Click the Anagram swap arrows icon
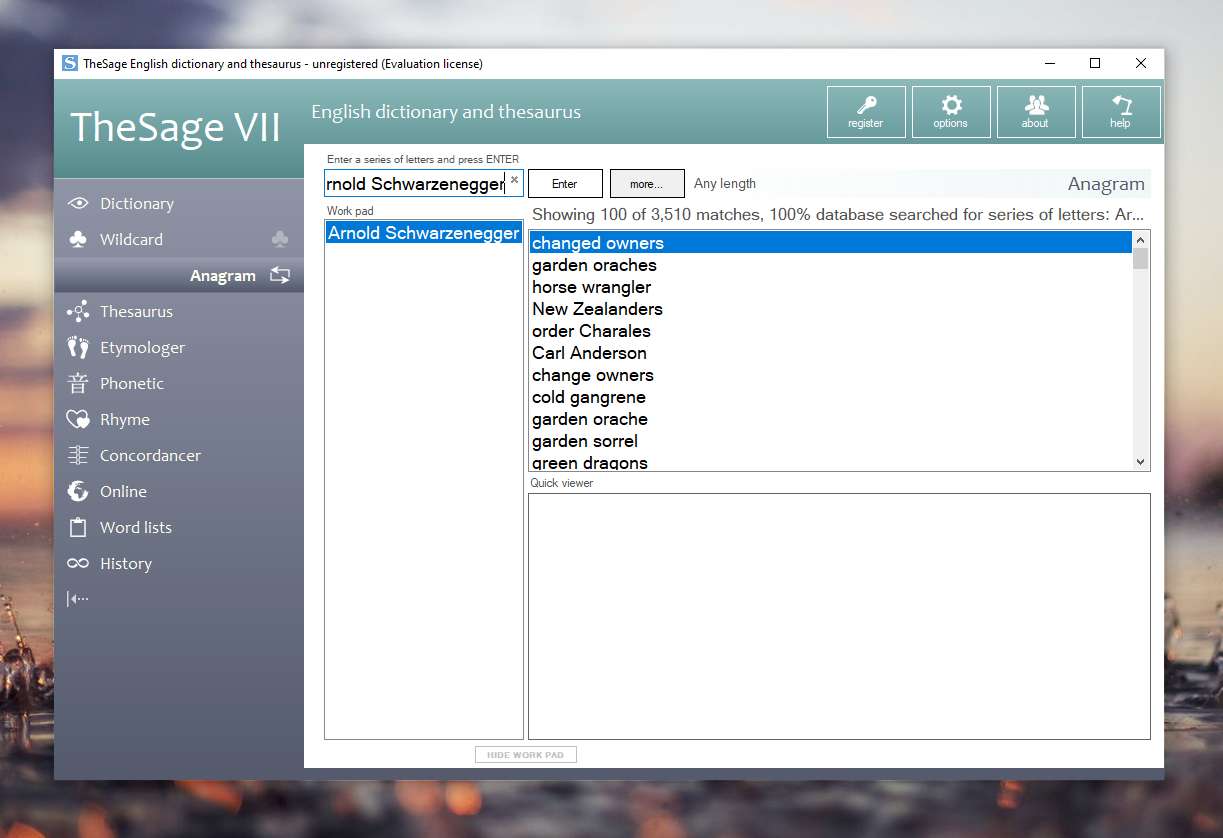This screenshot has width=1223, height=838. click(x=280, y=276)
